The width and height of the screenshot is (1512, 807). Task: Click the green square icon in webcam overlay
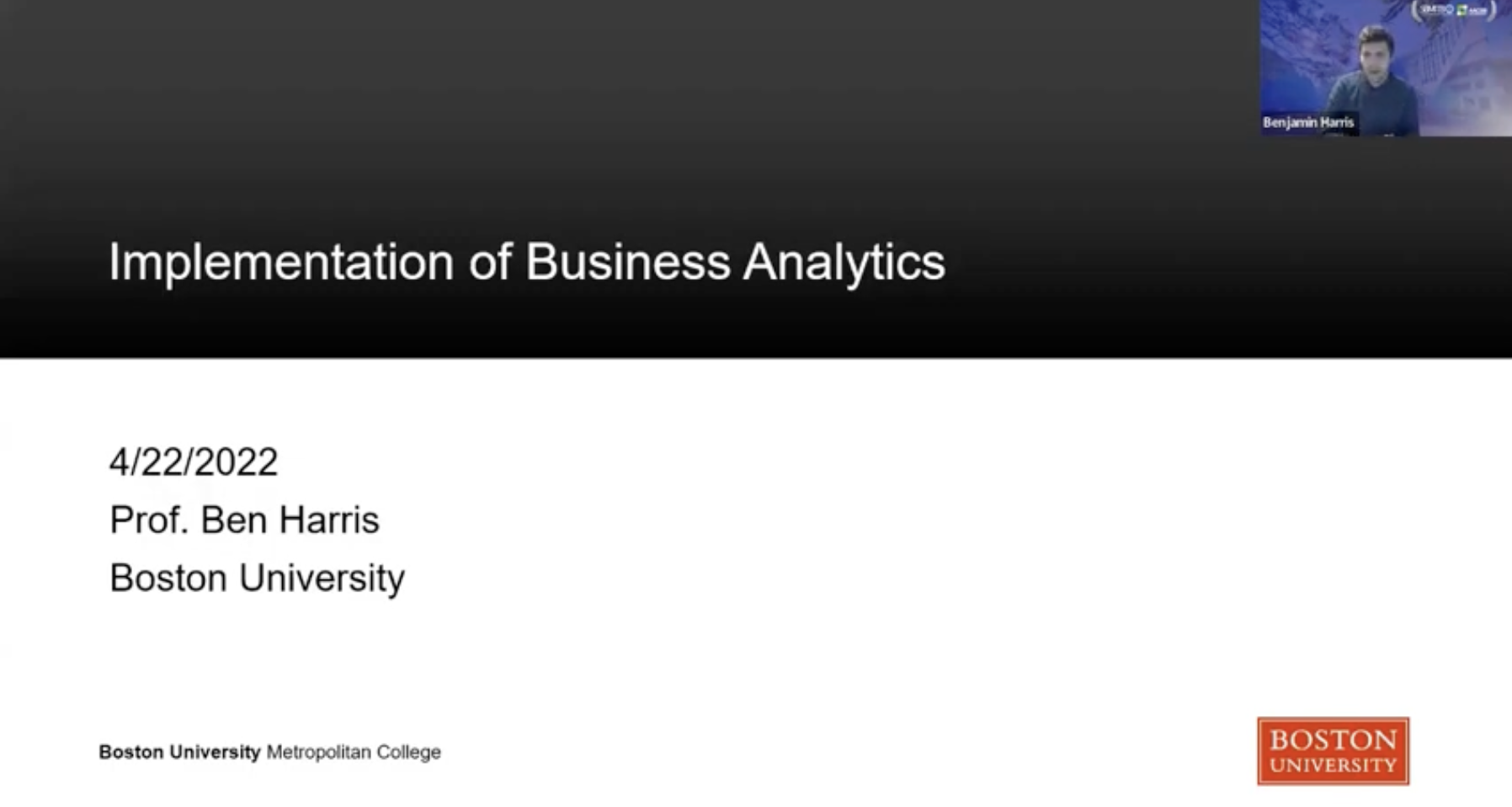point(1461,10)
